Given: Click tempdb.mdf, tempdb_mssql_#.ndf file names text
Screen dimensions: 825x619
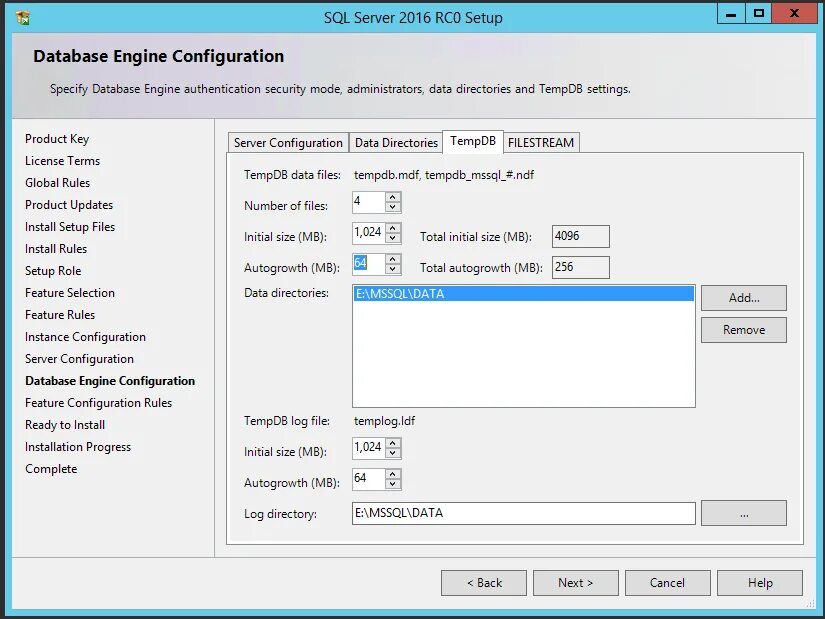Looking at the screenshot, I should pos(444,175).
